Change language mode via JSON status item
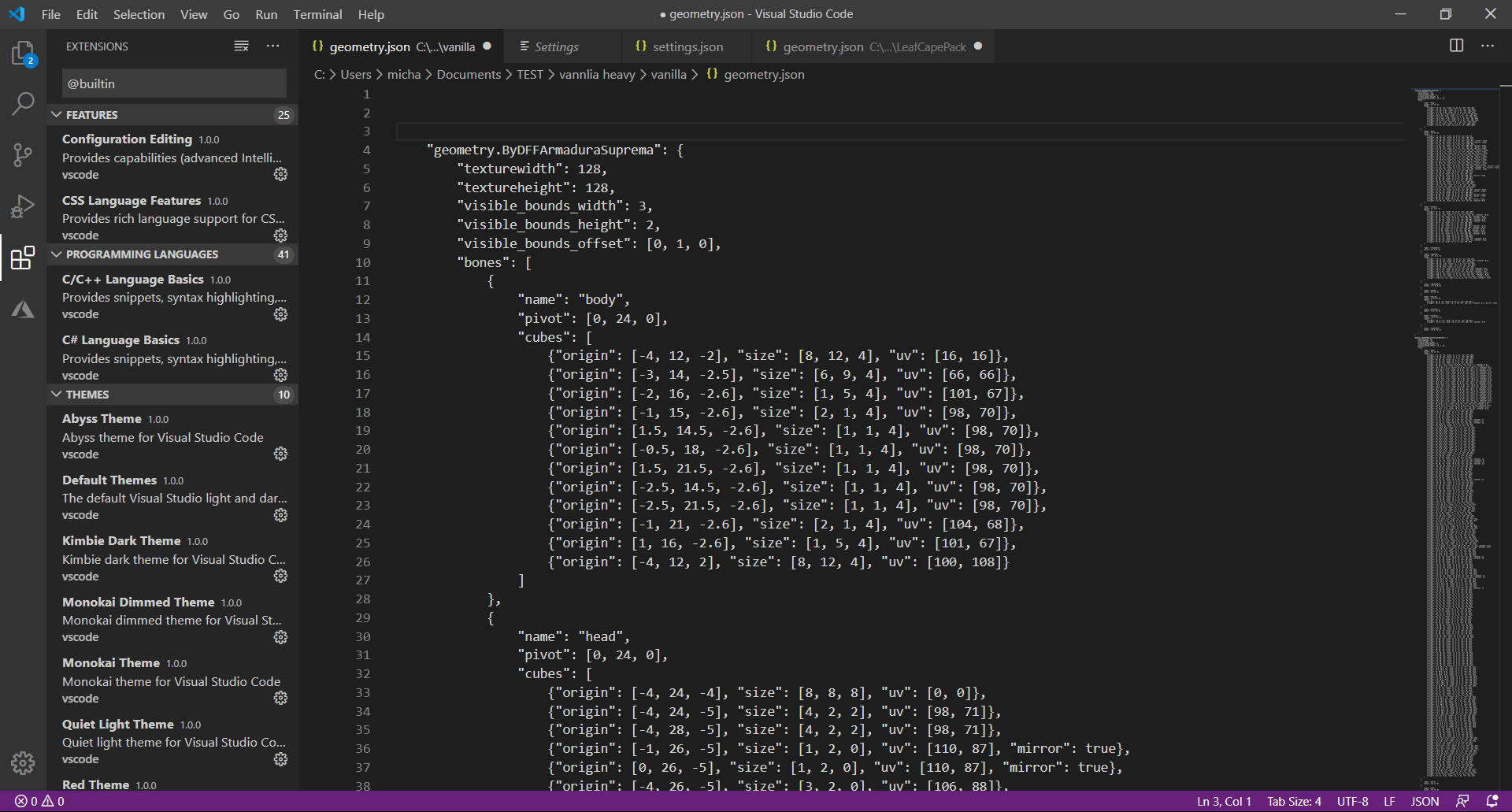1512x812 pixels. pyautogui.click(x=1425, y=801)
